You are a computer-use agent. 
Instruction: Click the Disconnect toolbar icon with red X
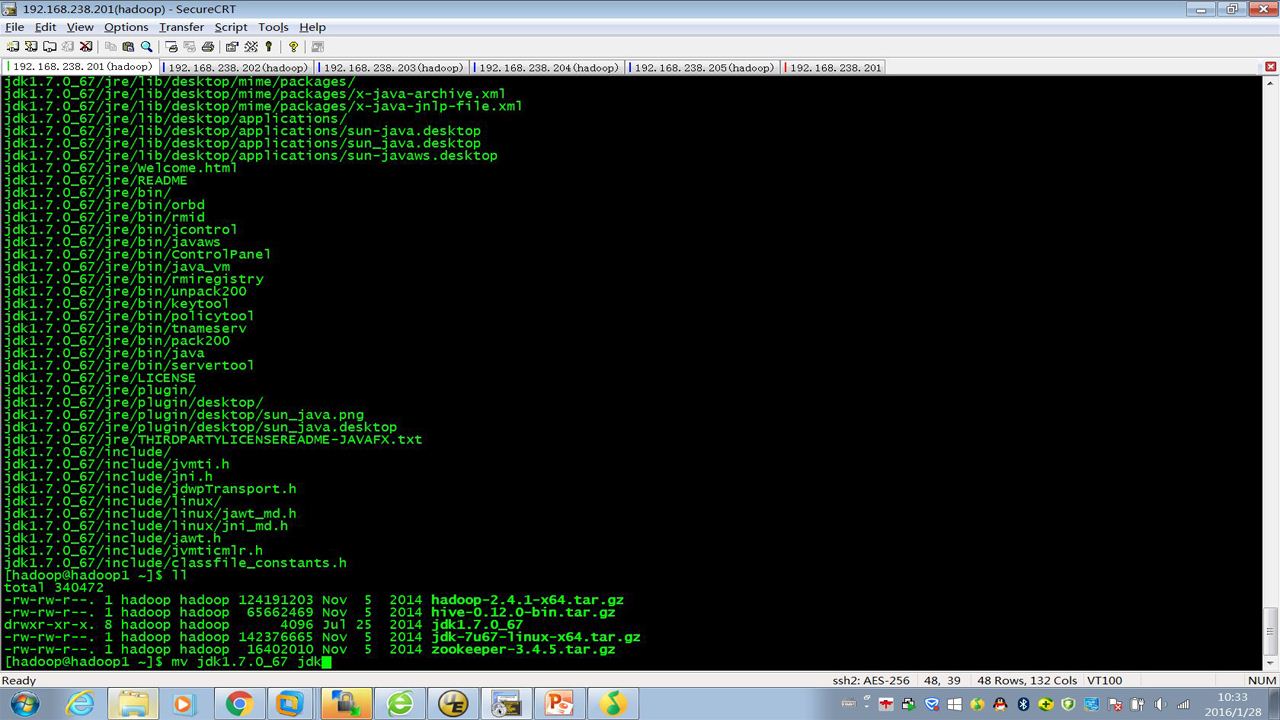click(x=86, y=47)
